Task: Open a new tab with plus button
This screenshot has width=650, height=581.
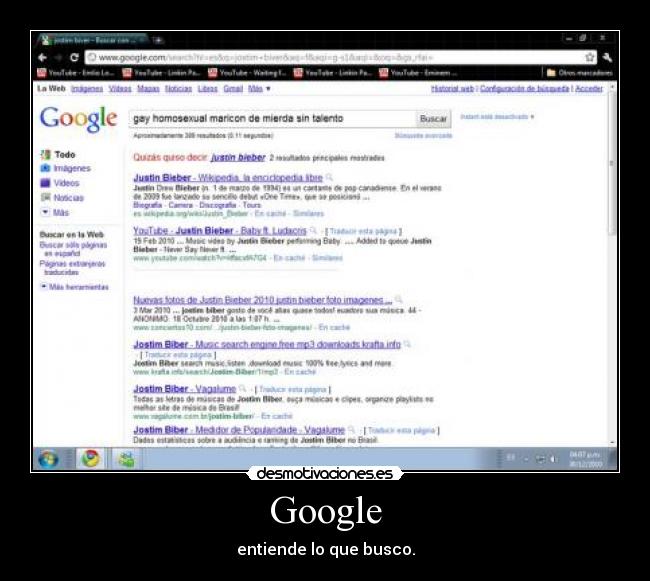Action: tap(158, 40)
